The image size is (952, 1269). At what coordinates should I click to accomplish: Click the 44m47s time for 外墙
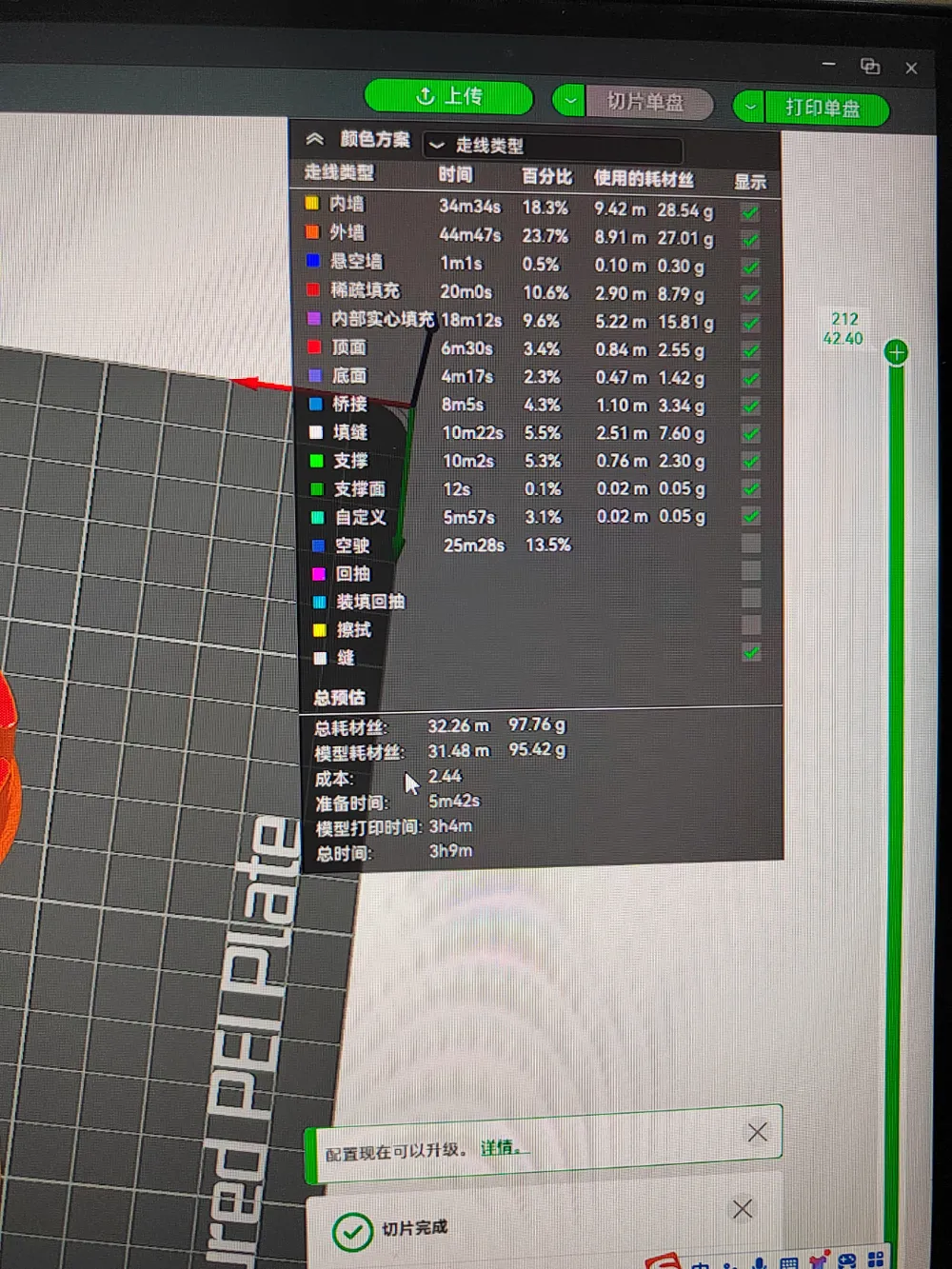470,234
